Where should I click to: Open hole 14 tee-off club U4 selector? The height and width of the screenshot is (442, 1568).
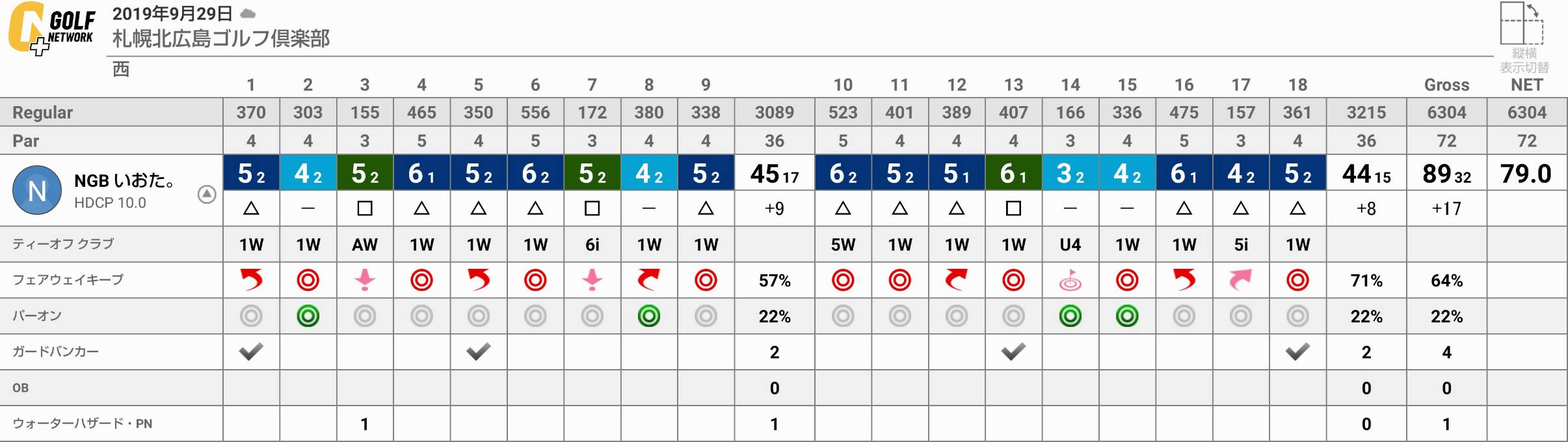point(1070,245)
